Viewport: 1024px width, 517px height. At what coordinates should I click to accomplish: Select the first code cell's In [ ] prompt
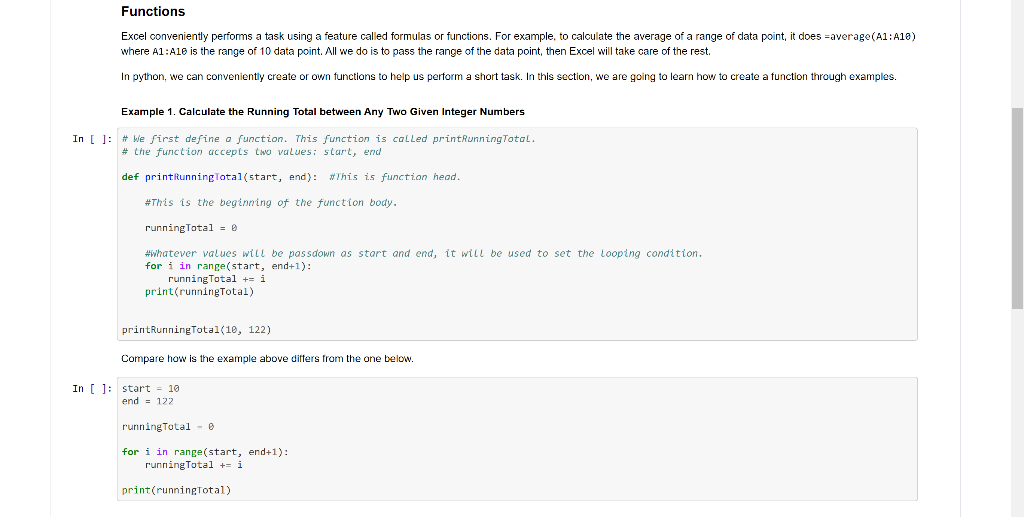(x=92, y=139)
